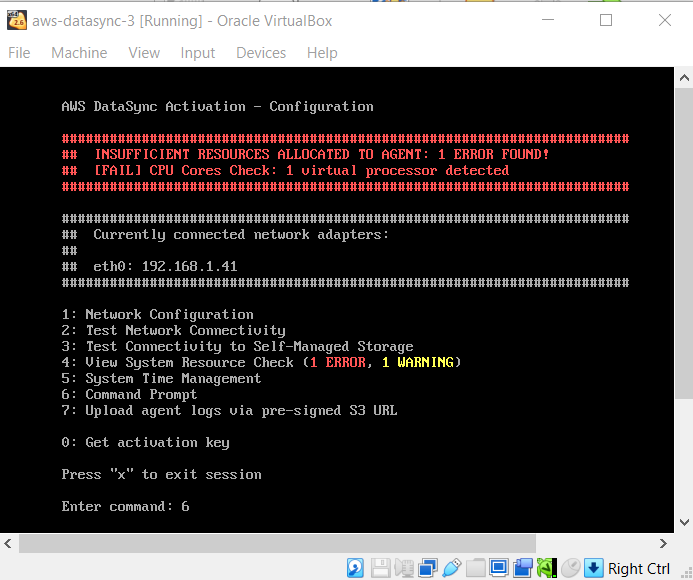Screen dimensions: 693x580
Task: Click the 'Enter command: 6' prompt line
Action: pos(126,506)
